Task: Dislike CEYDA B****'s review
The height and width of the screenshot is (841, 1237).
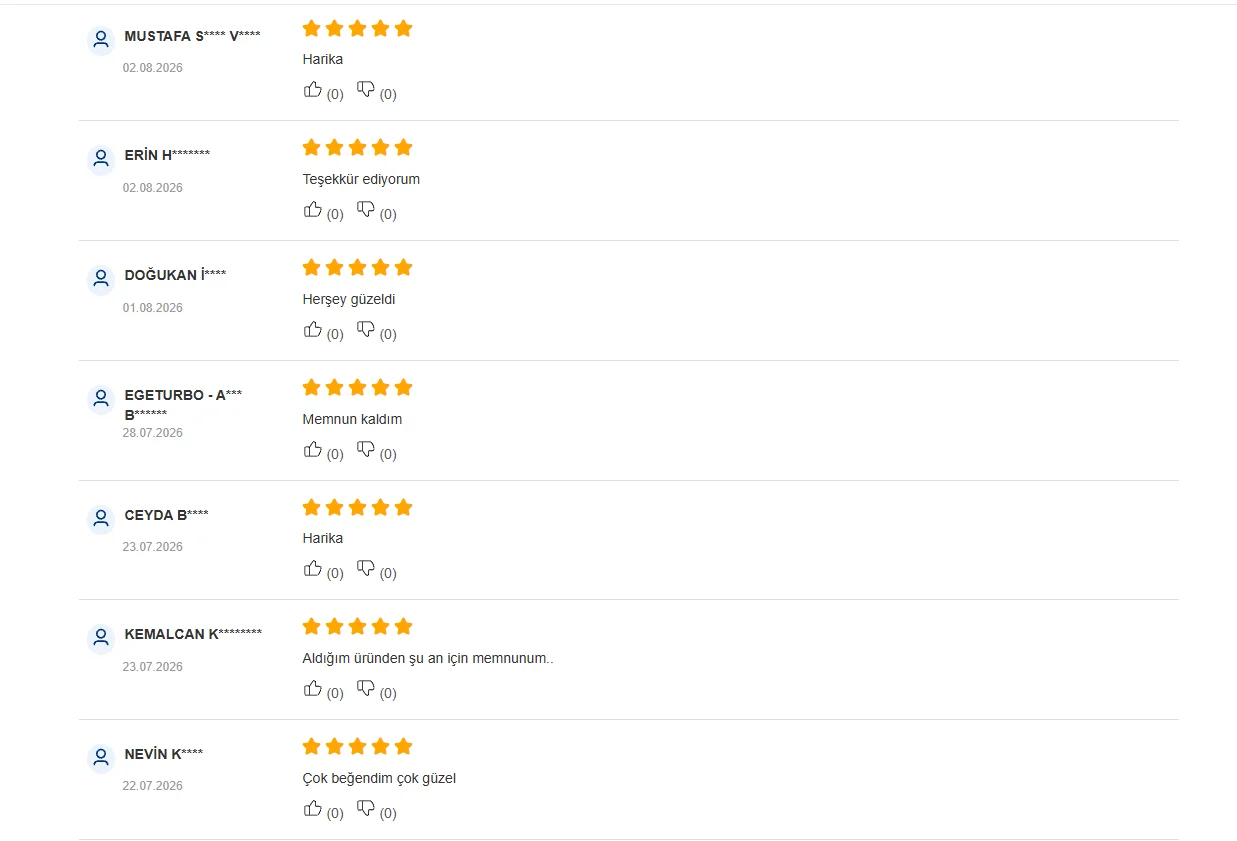Action: [x=366, y=568]
